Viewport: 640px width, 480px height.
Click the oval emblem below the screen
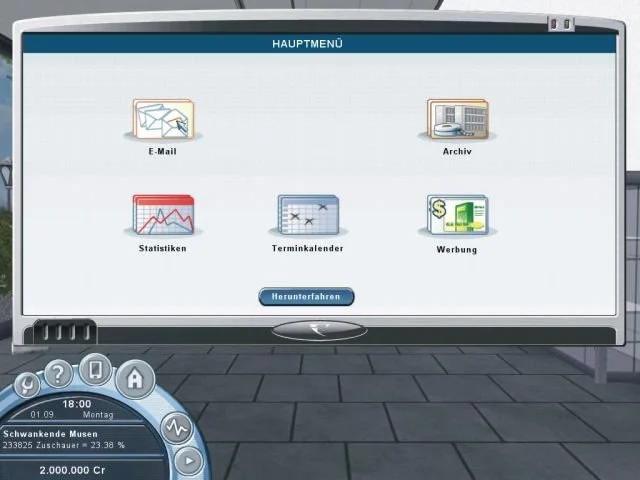320,330
